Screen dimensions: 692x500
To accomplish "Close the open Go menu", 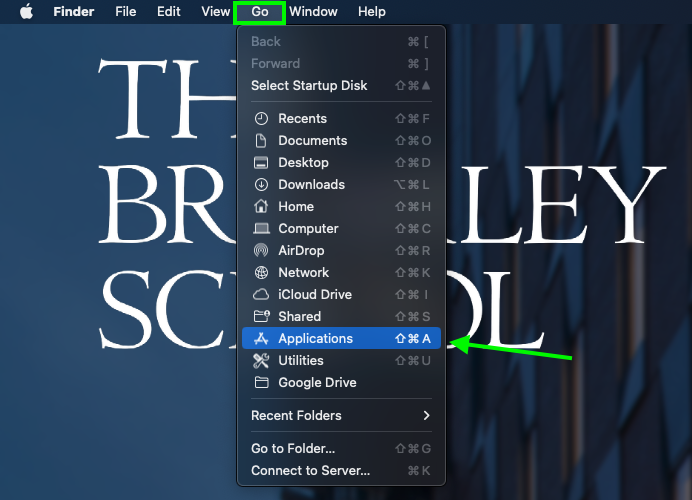I will click(260, 12).
